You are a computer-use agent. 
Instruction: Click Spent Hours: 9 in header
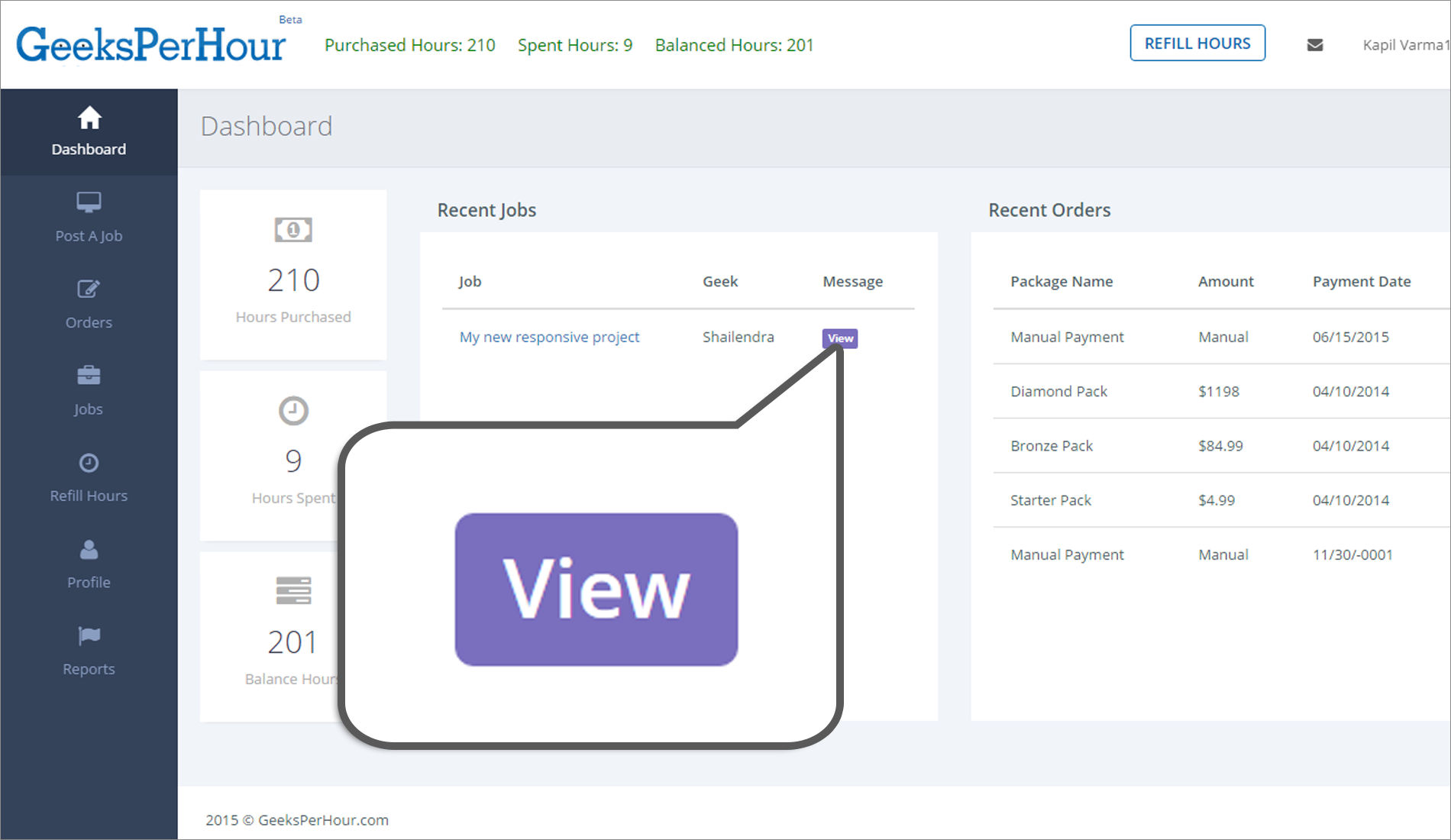click(575, 45)
